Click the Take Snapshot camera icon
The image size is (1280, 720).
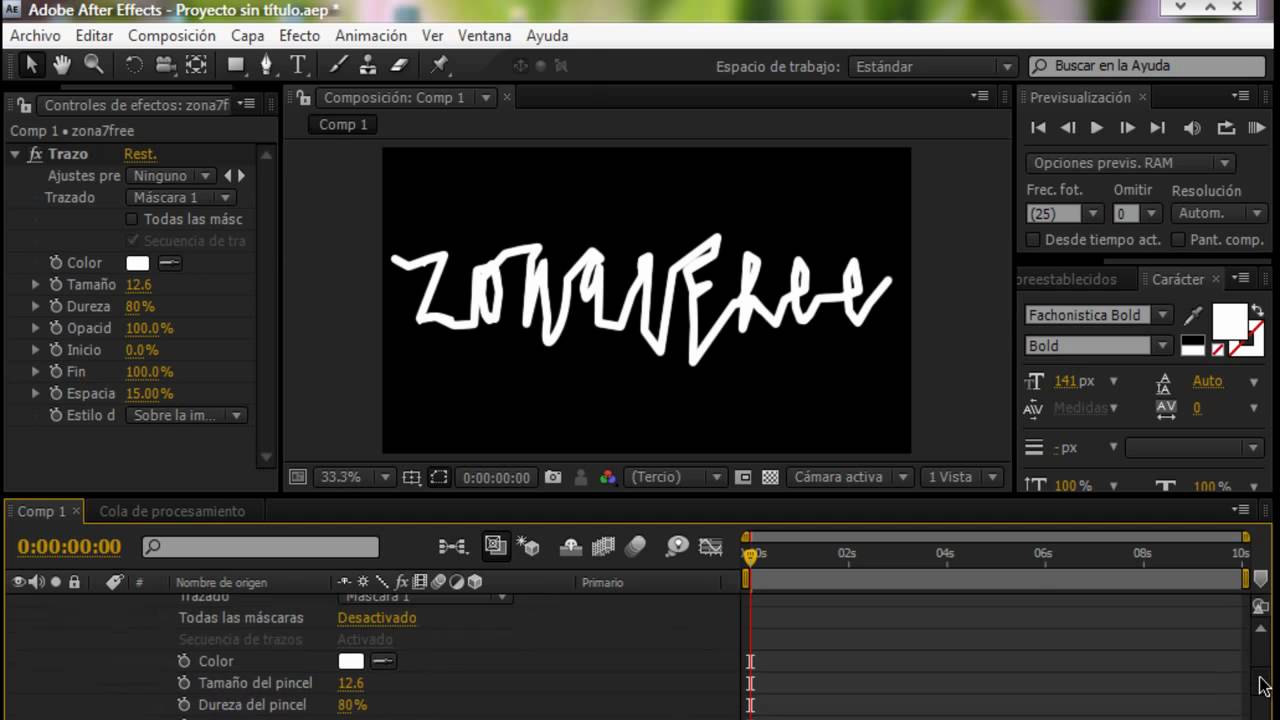click(553, 477)
